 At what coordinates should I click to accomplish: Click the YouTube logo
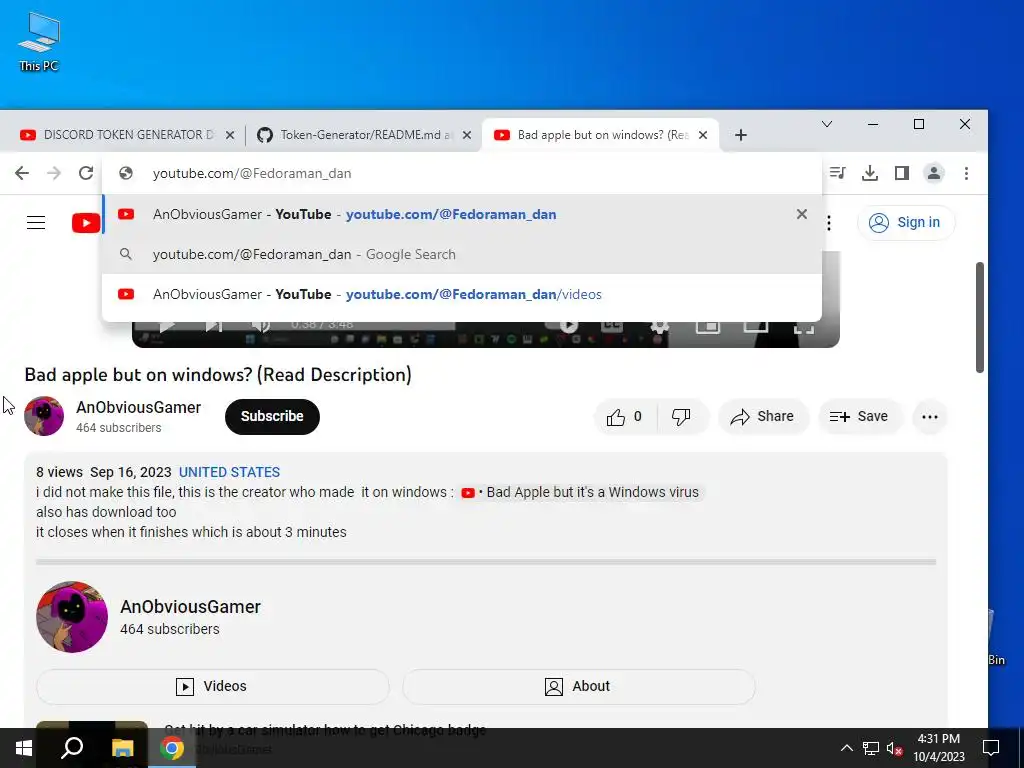pyautogui.click(x=86, y=223)
